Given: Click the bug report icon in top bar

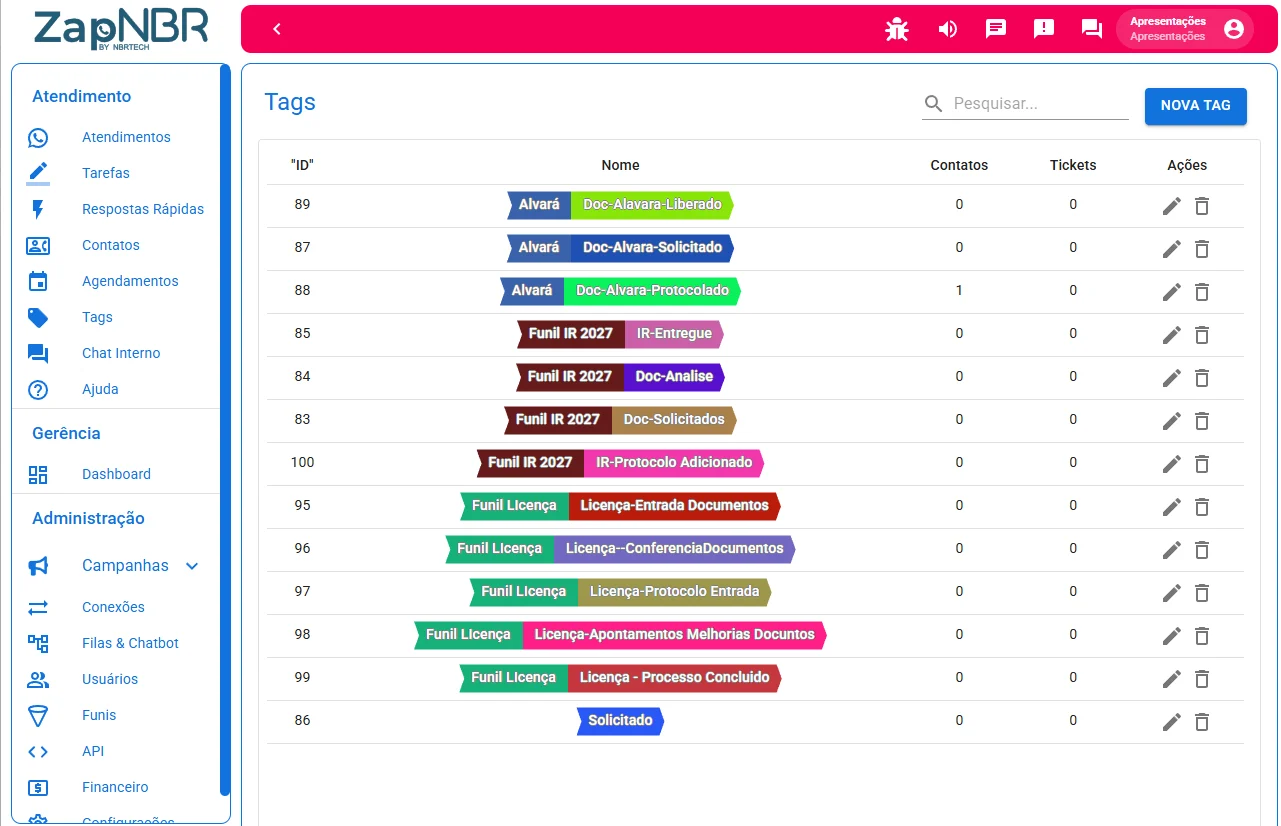Looking at the screenshot, I should tap(897, 29).
